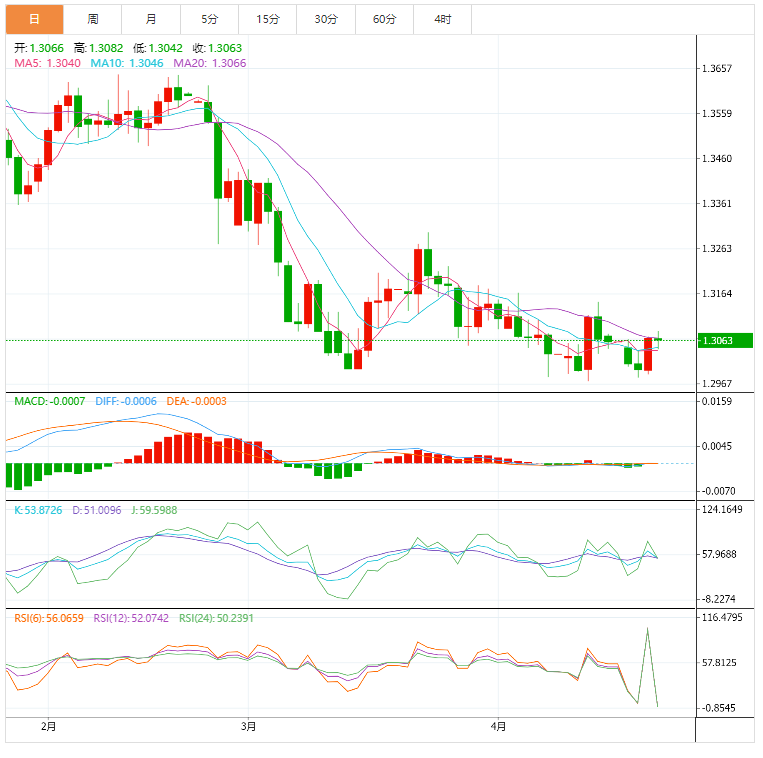Open the 15分 timeframe tab
Image resolution: width=763 pixels, height=758 pixels.
[x=268, y=19]
